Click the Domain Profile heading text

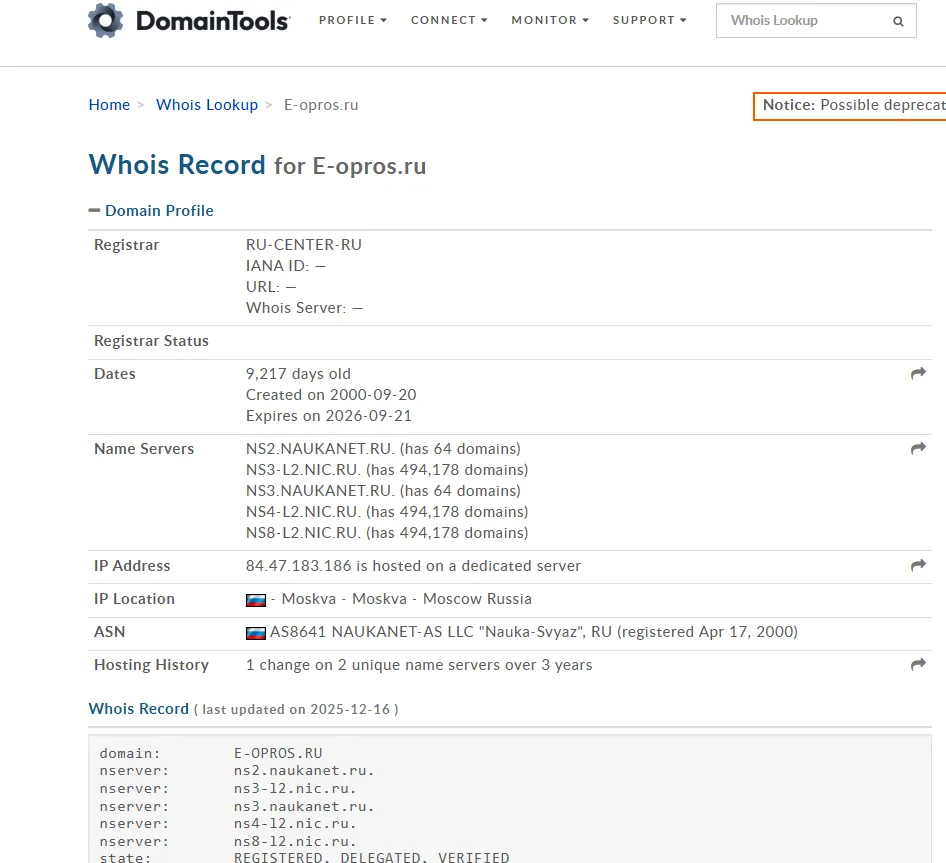(159, 211)
